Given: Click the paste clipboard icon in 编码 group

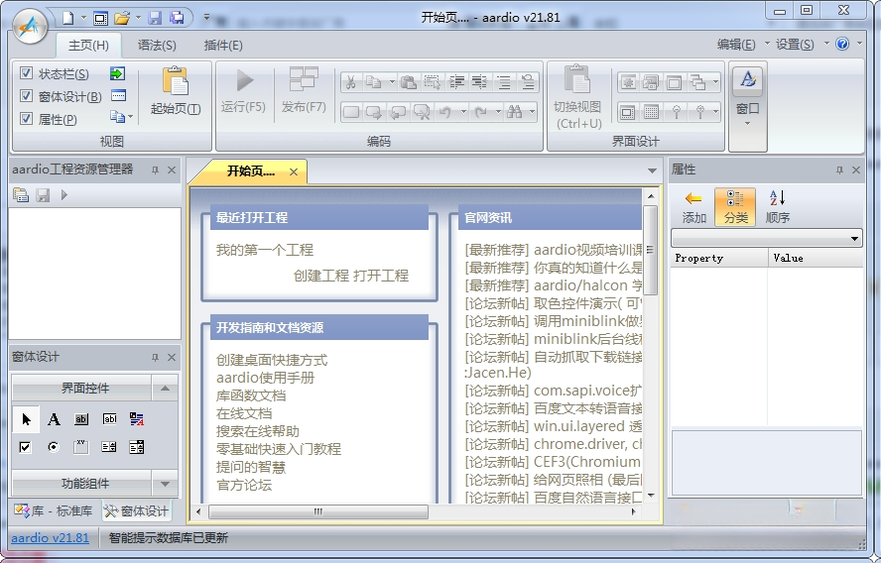Looking at the screenshot, I should [408, 83].
